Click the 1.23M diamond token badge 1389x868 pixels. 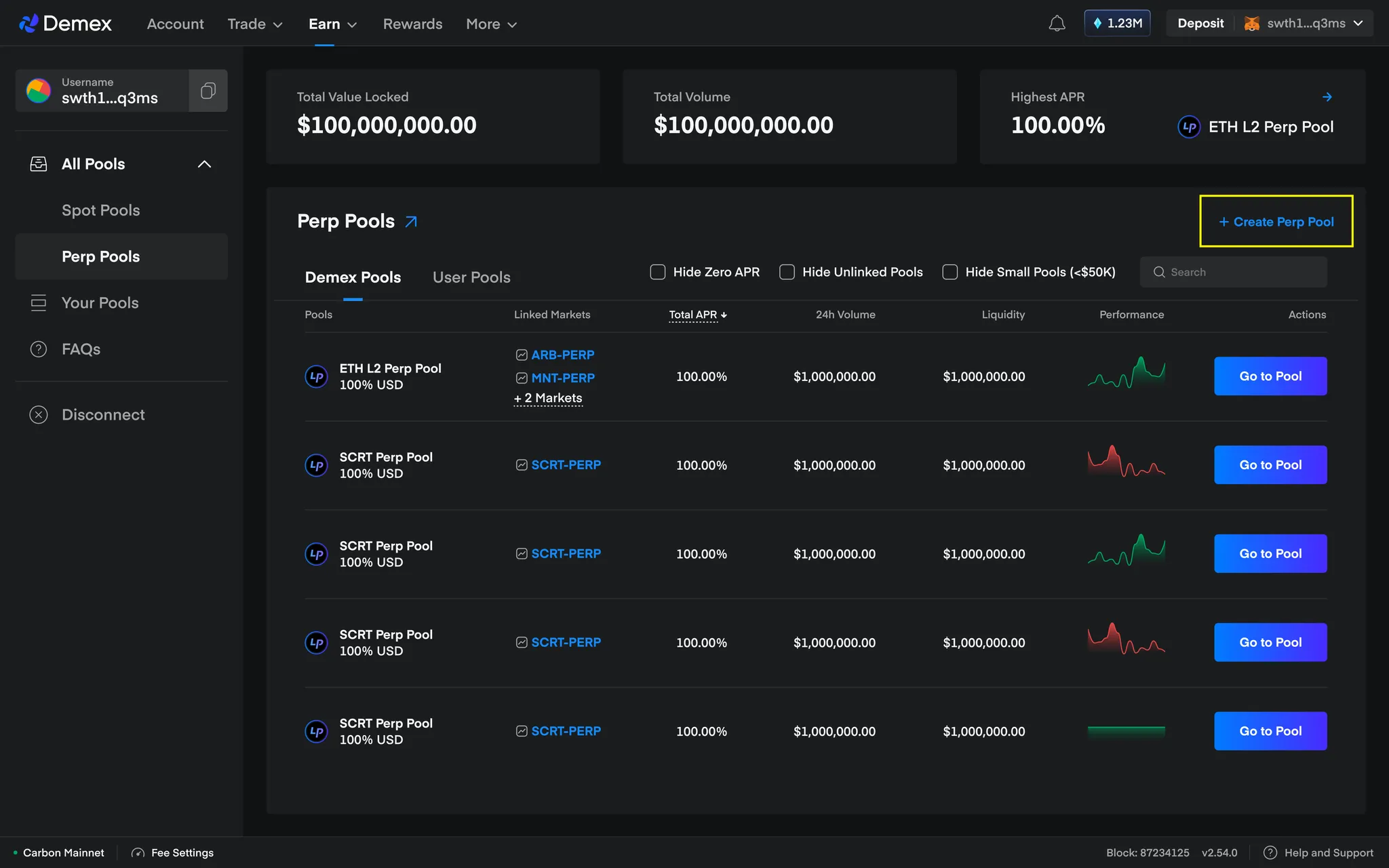click(1117, 24)
